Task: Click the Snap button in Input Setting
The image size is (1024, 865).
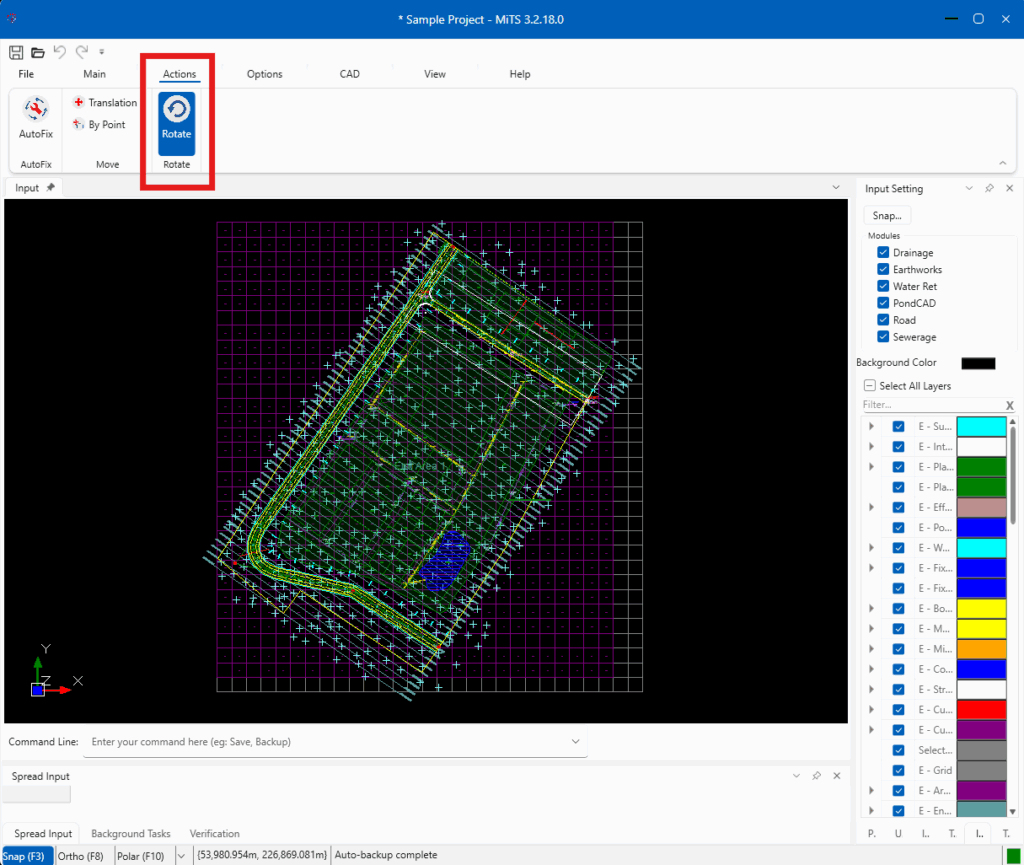Action: (x=887, y=214)
